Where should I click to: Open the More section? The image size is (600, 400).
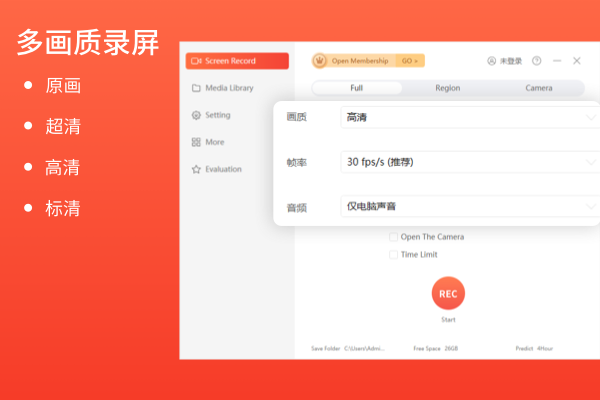click(x=208, y=142)
